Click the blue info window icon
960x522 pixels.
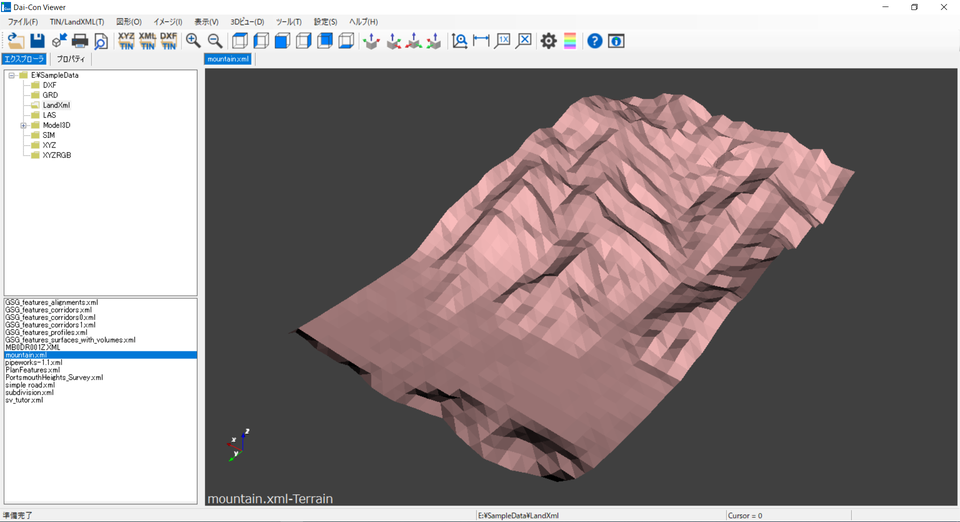[x=616, y=41]
